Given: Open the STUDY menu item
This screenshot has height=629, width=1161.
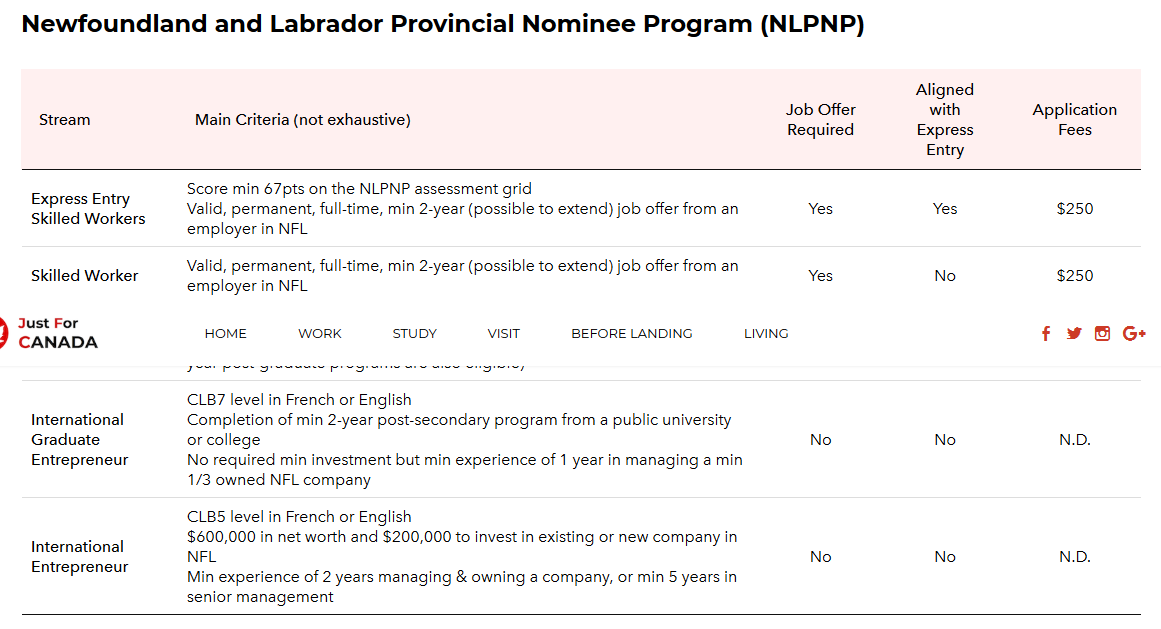Looking at the screenshot, I should tap(414, 333).
